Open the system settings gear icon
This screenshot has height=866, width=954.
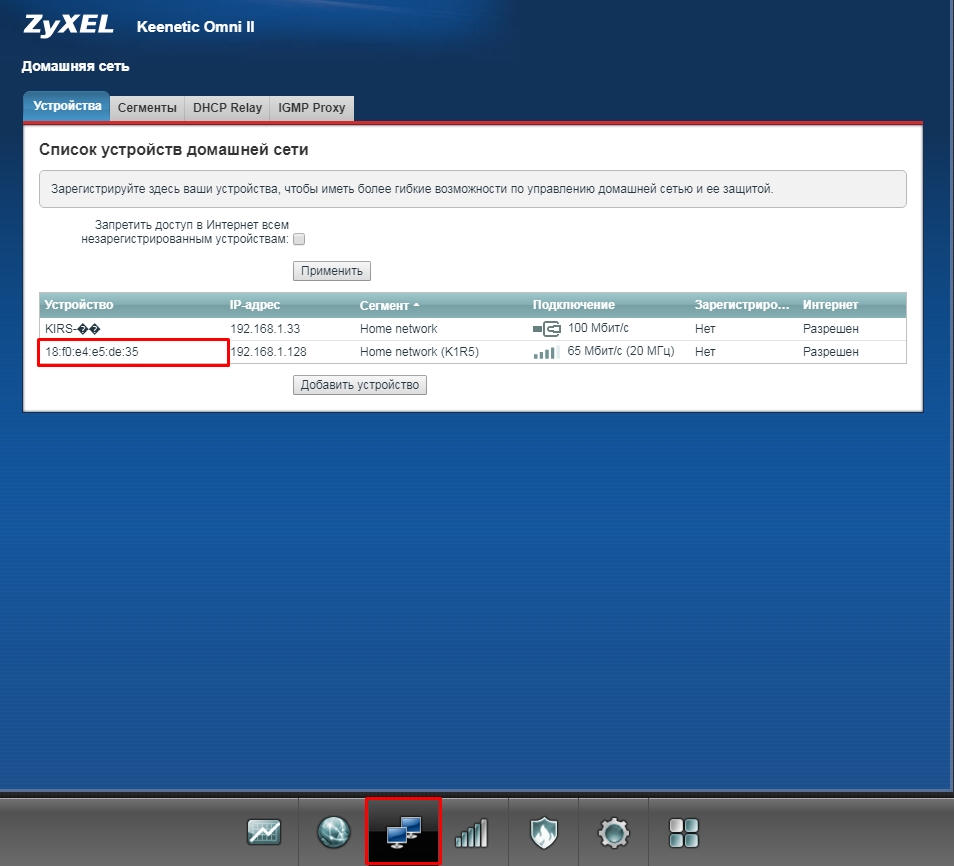point(613,832)
